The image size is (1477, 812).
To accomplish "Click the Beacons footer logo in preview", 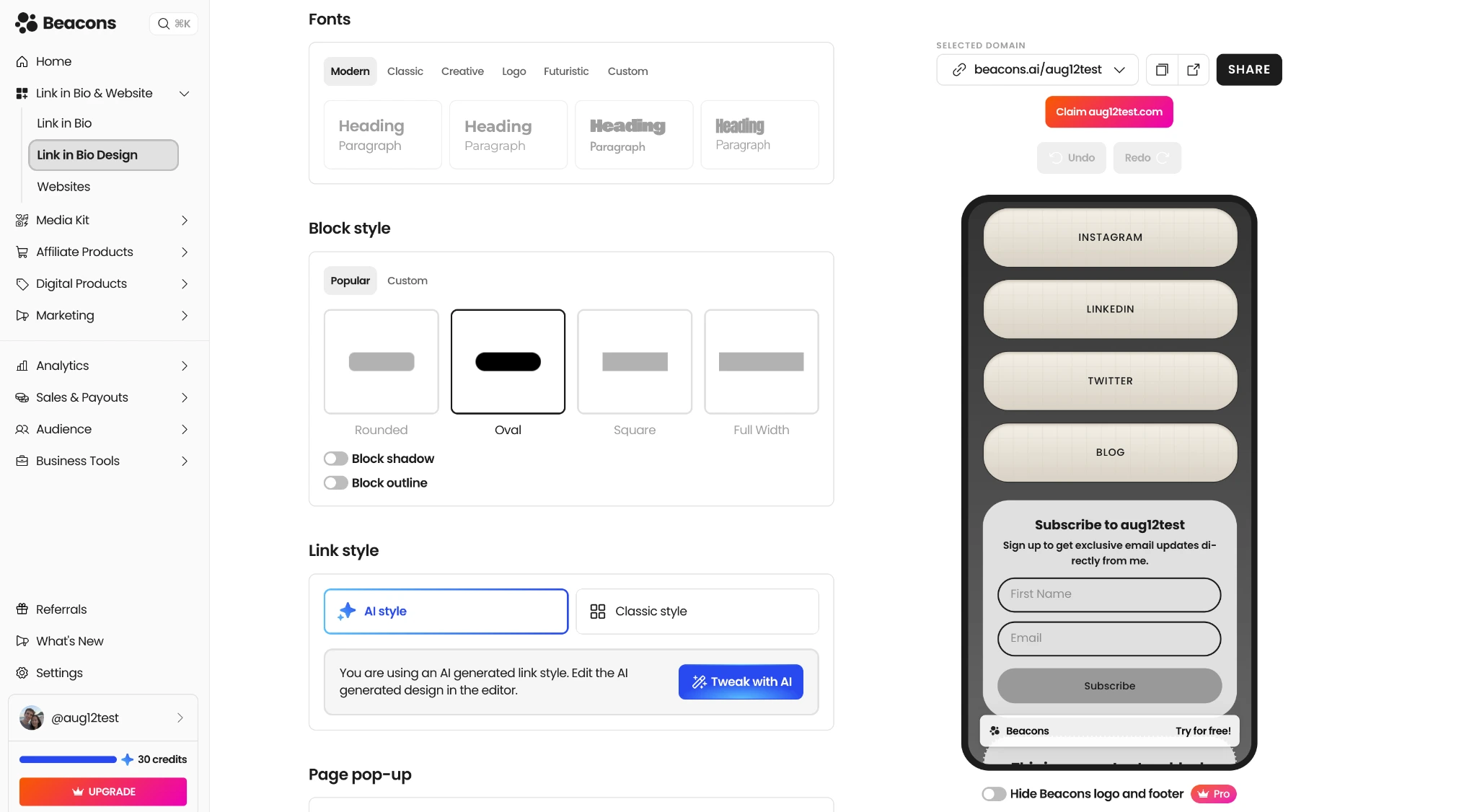I will (995, 731).
